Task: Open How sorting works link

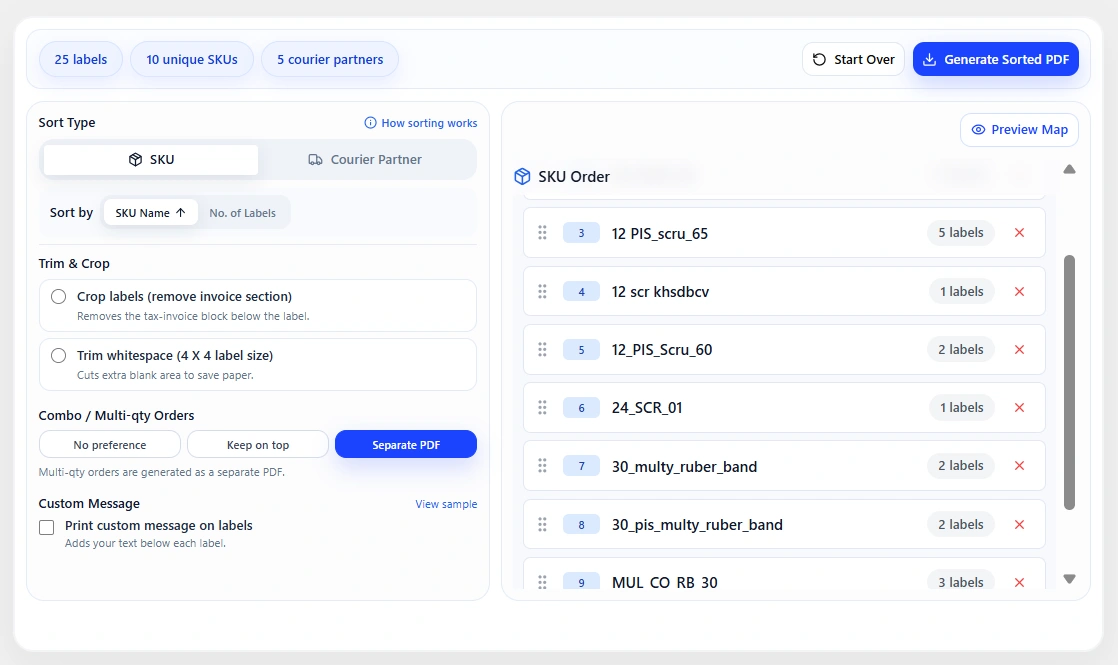Action: pyautogui.click(x=421, y=123)
